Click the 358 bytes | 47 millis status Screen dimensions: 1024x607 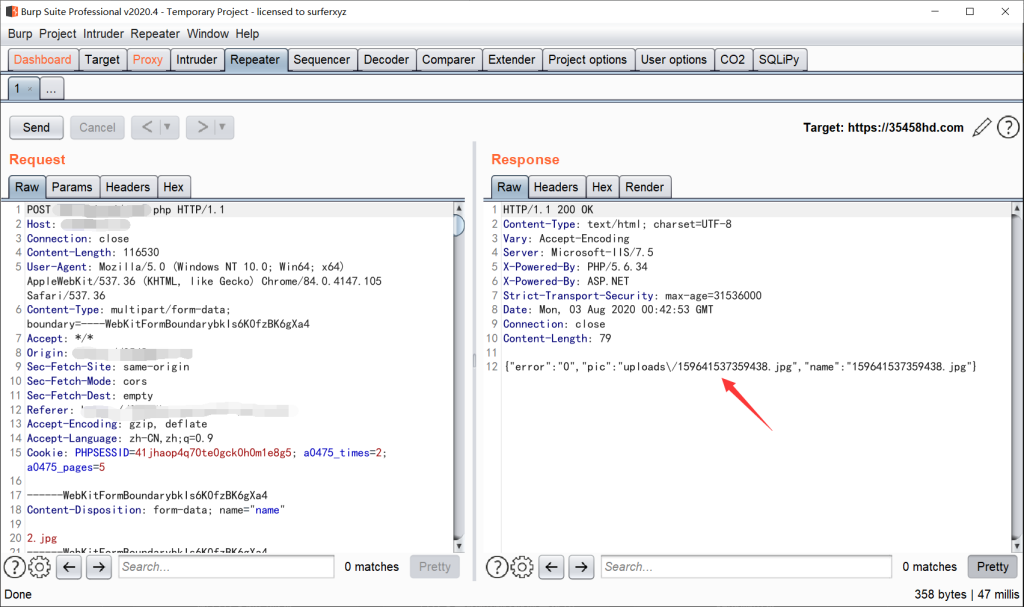[x=967, y=594]
